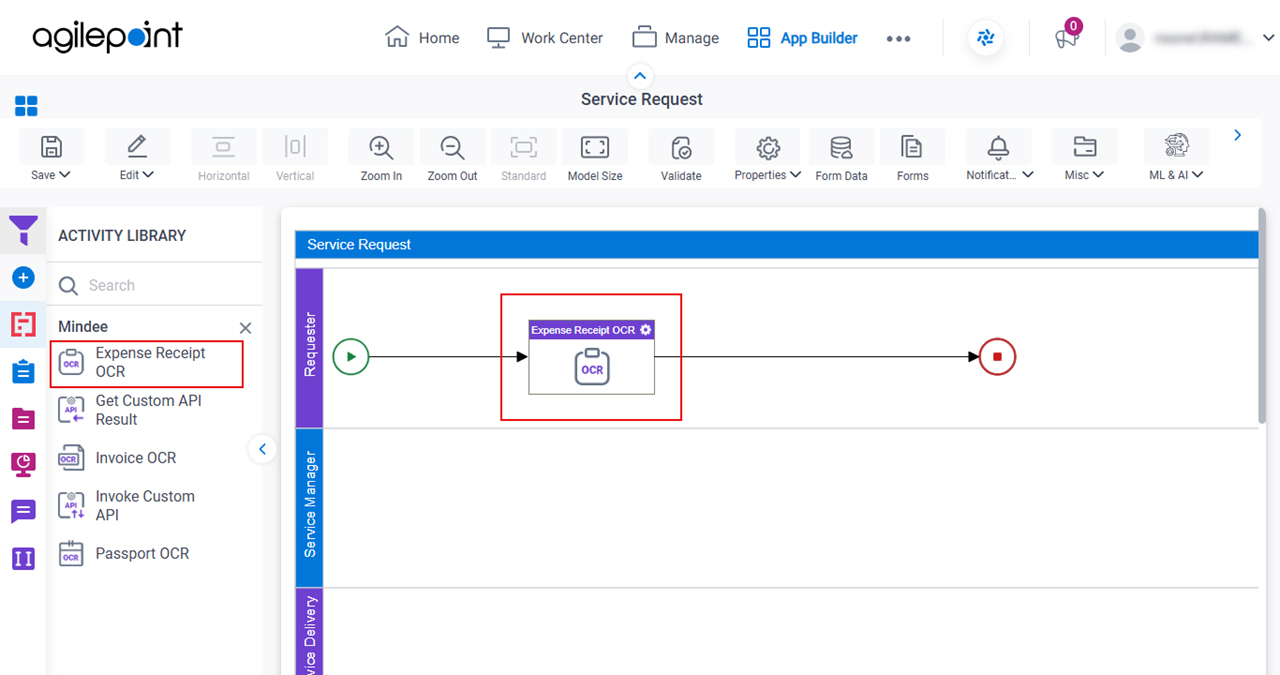Open the Properties dropdown
Screen dimensions: 1280x675
(x=767, y=156)
